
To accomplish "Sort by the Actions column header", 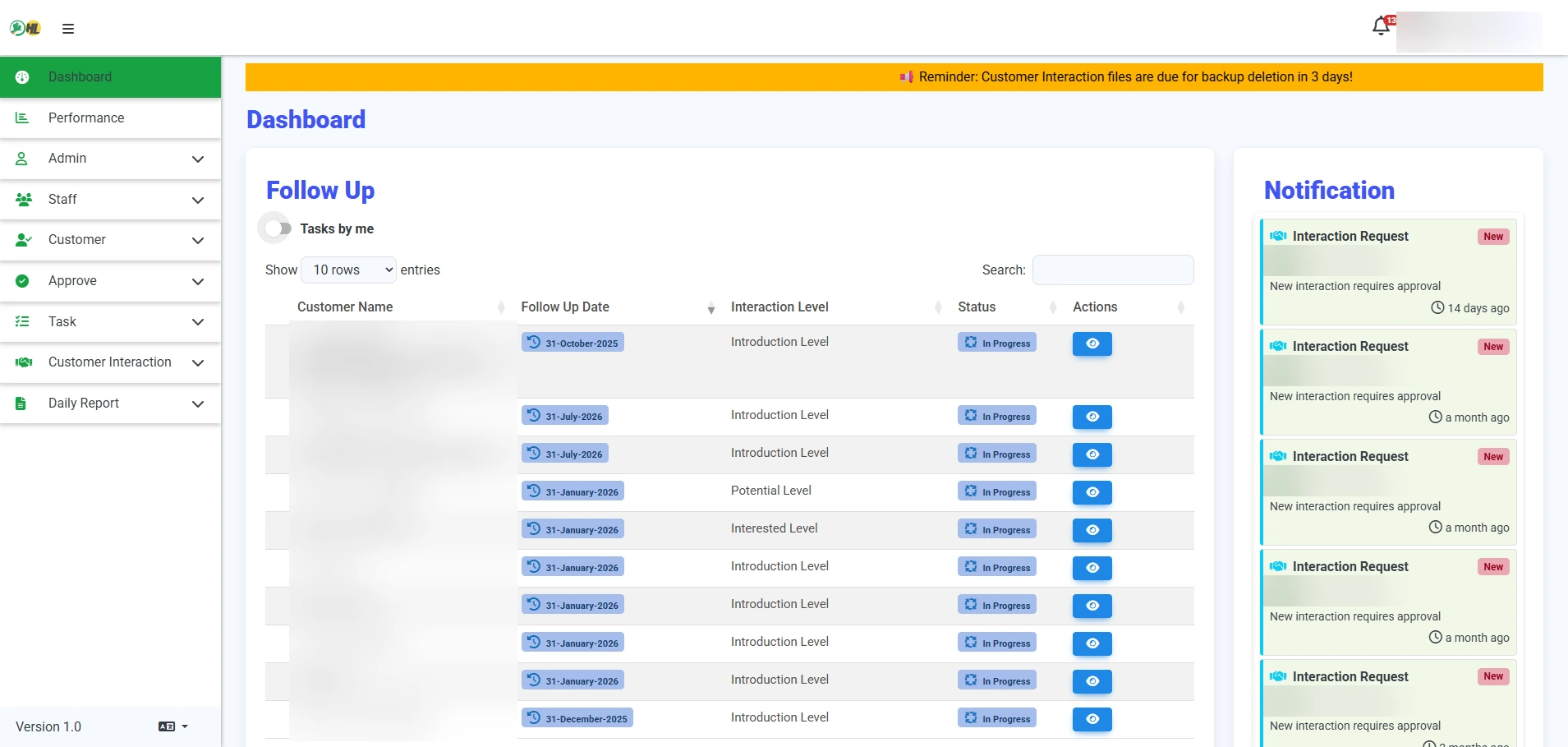I will point(1129,307).
